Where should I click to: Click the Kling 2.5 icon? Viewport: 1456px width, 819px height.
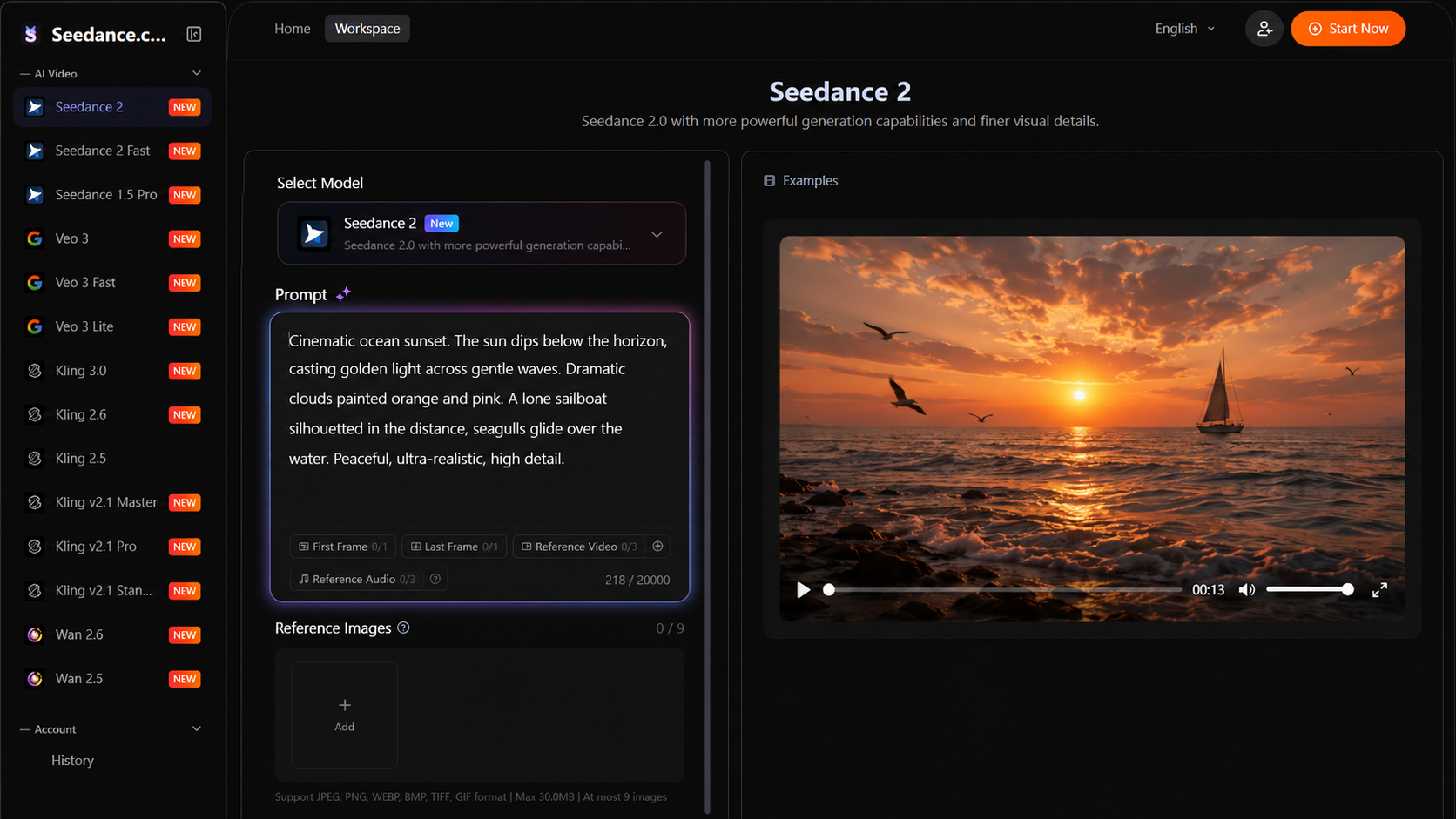pyautogui.click(x=35, y=459)
